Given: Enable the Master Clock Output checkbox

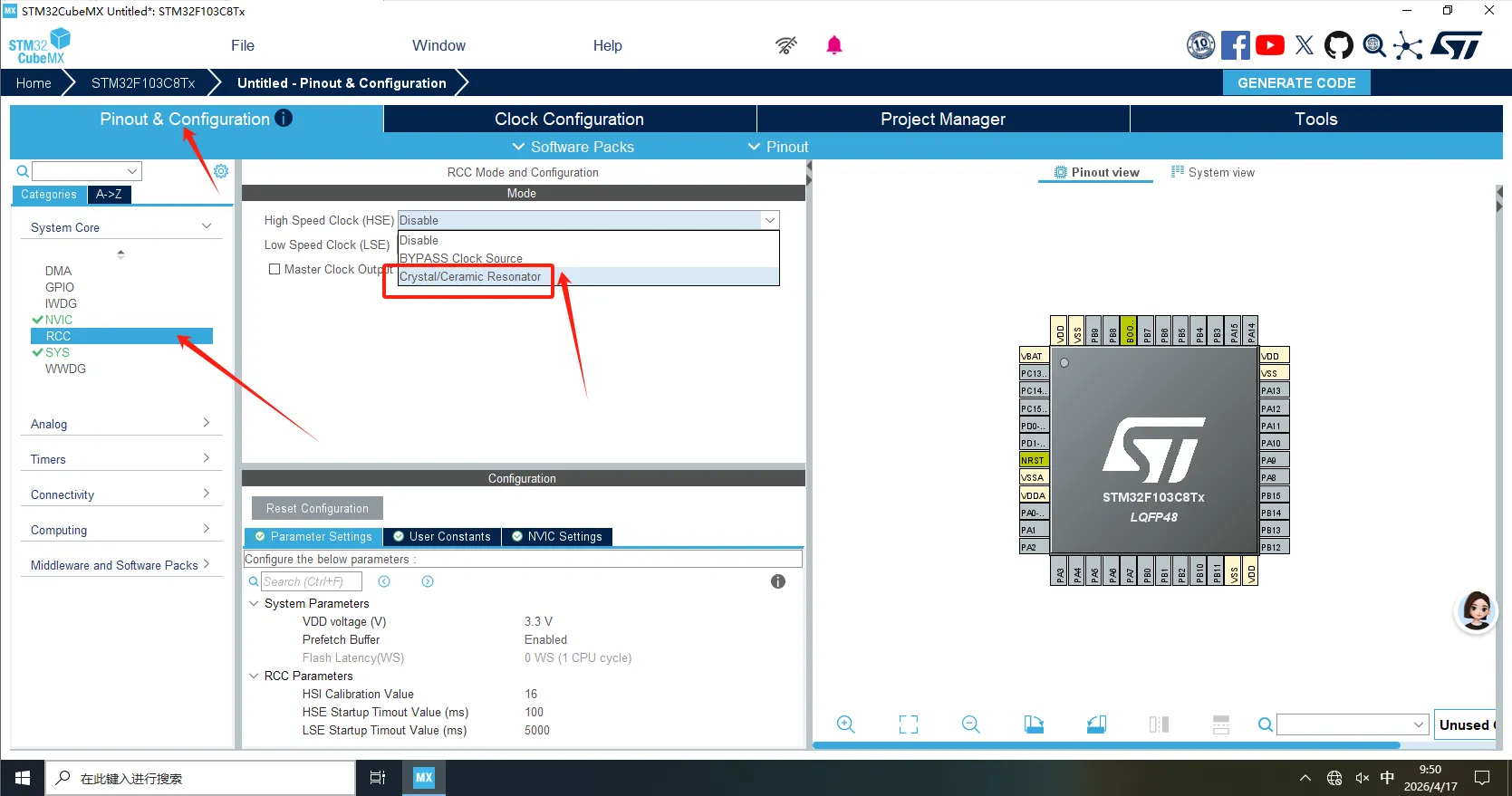Looking at the screenshot, I should [274, 269].
